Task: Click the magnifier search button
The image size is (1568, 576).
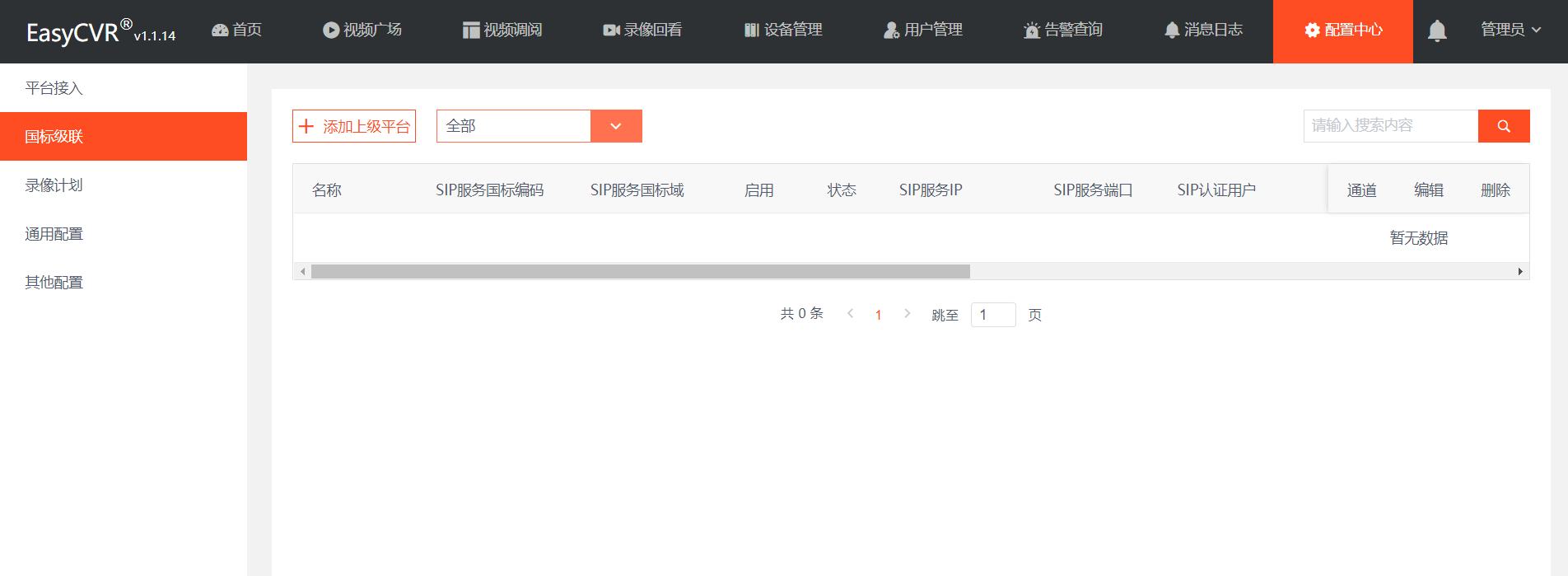Action: (1503, 126)
